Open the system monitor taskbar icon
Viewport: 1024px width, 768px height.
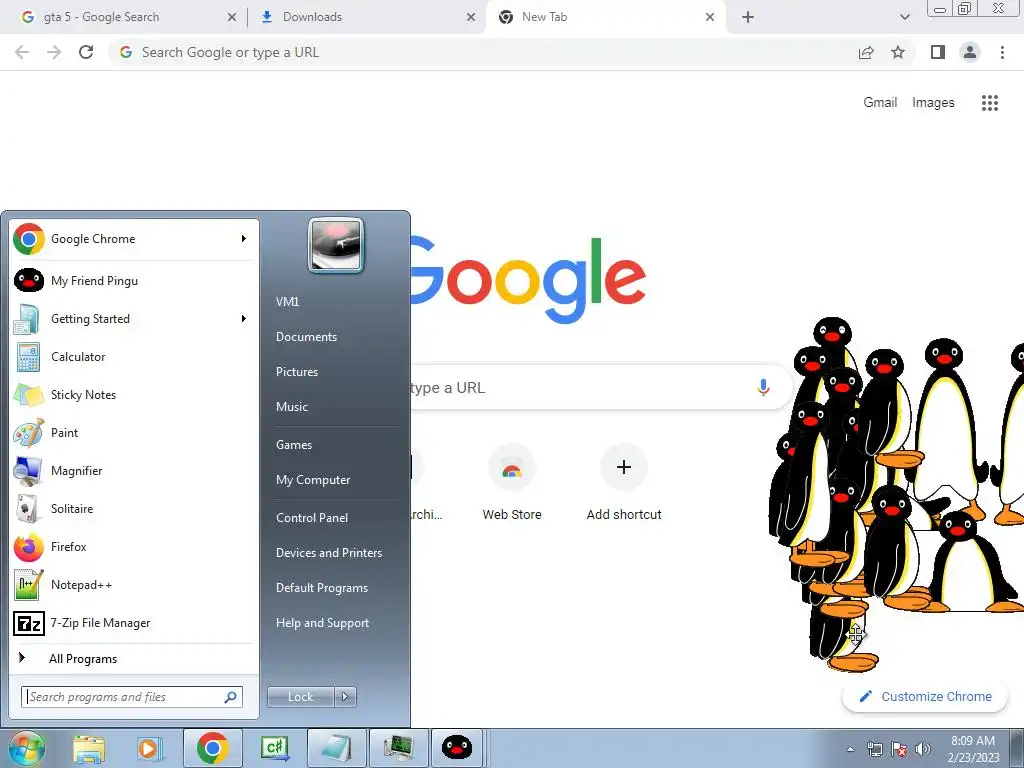click(398, 748)
